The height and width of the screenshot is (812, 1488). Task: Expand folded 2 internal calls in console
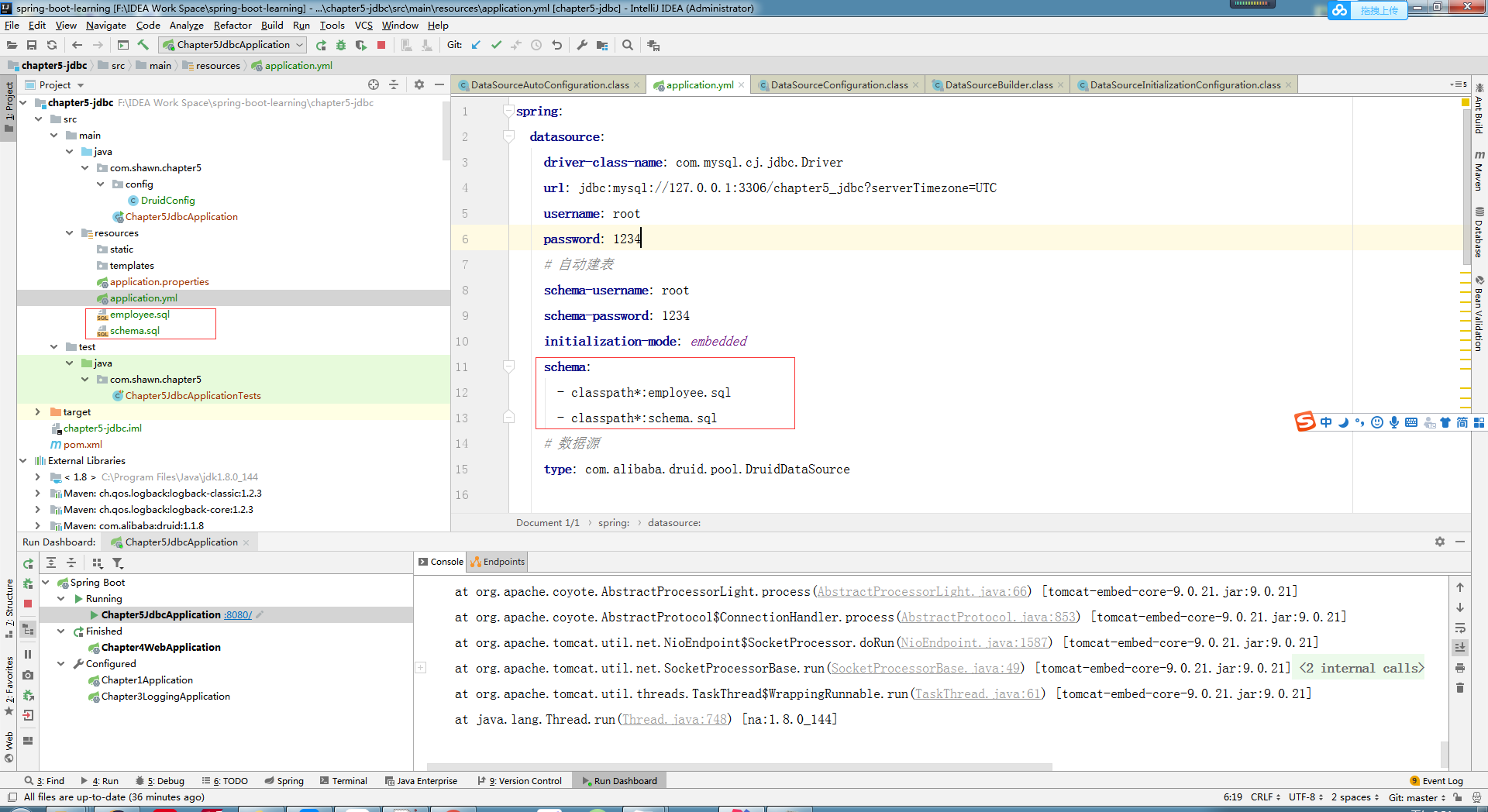pyautogui.click(x=1362, y=669)
